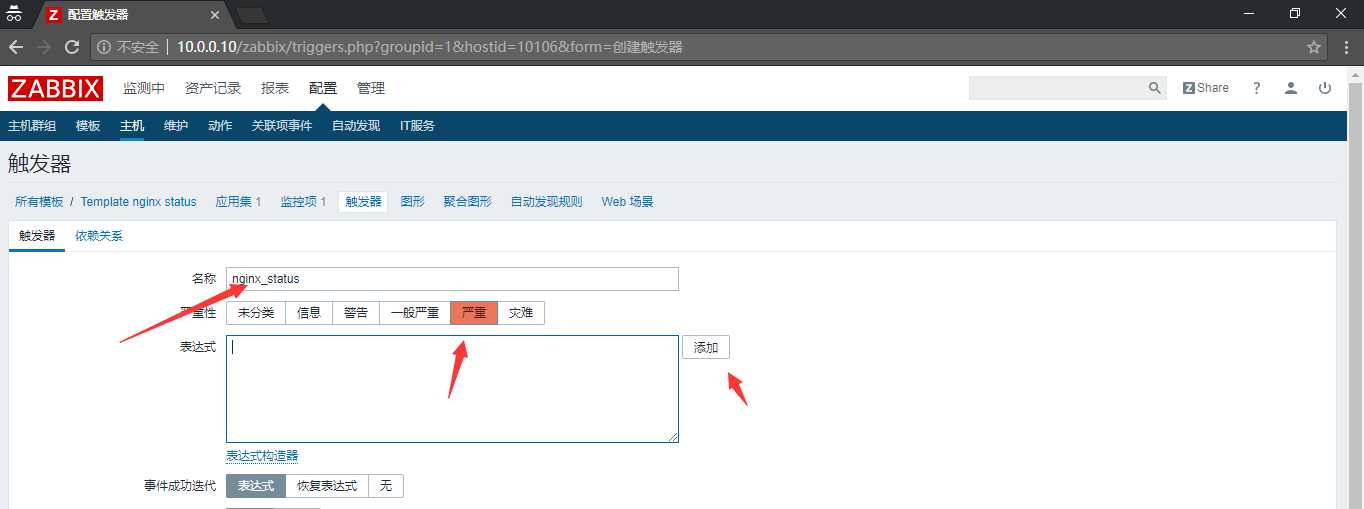
Task: Click the 名称 input field
Action: (x=452, y=279)
